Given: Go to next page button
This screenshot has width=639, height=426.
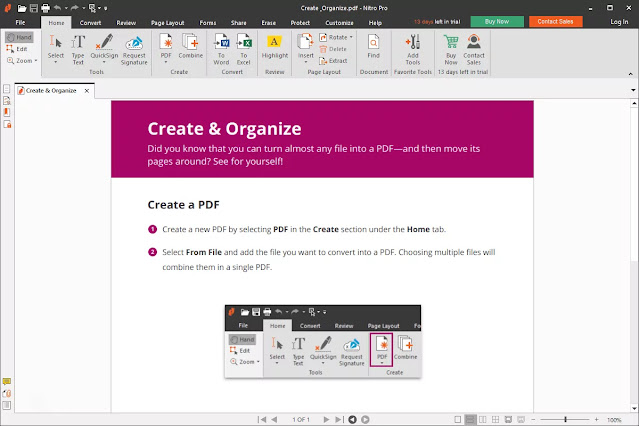Looking at the screenshot, I should (326, 419).
